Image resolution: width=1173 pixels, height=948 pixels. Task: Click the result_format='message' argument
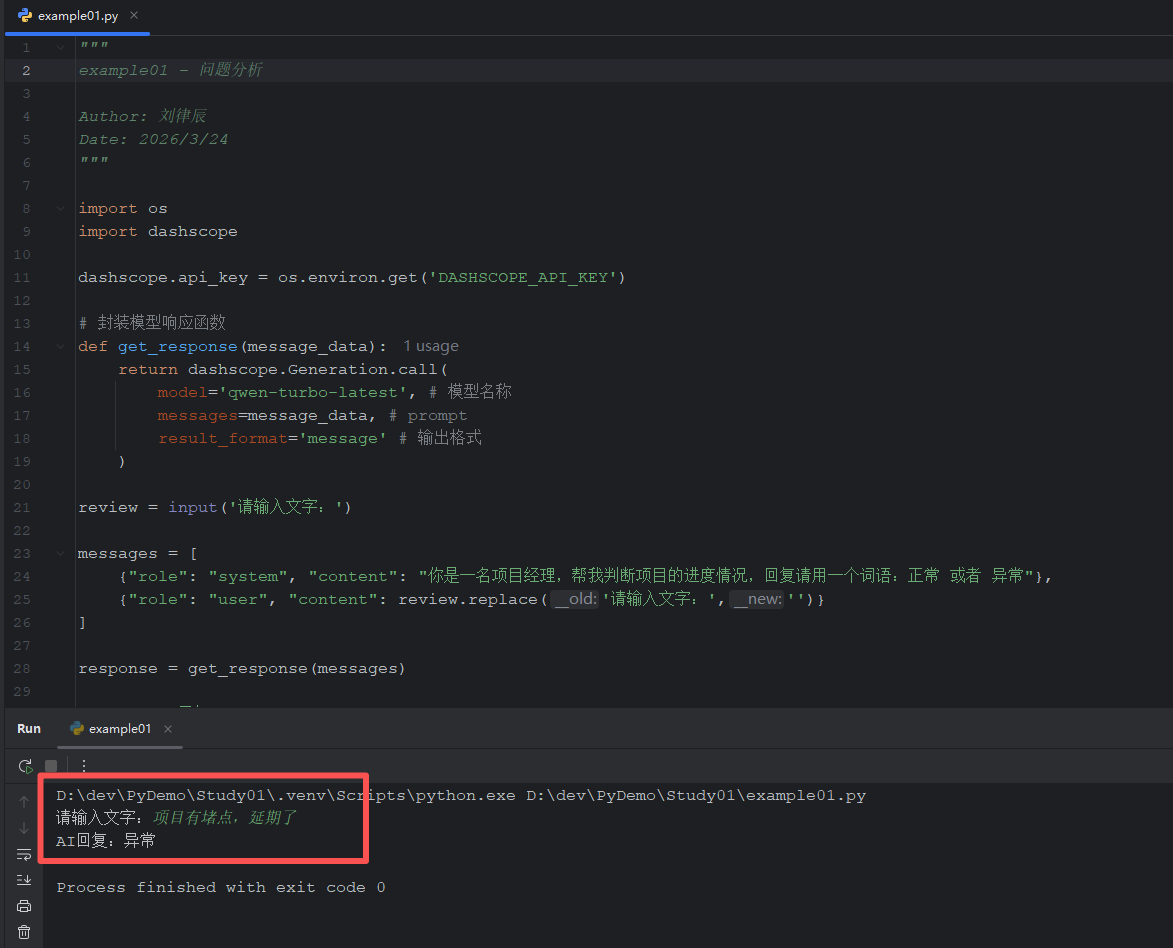[272, 438]
